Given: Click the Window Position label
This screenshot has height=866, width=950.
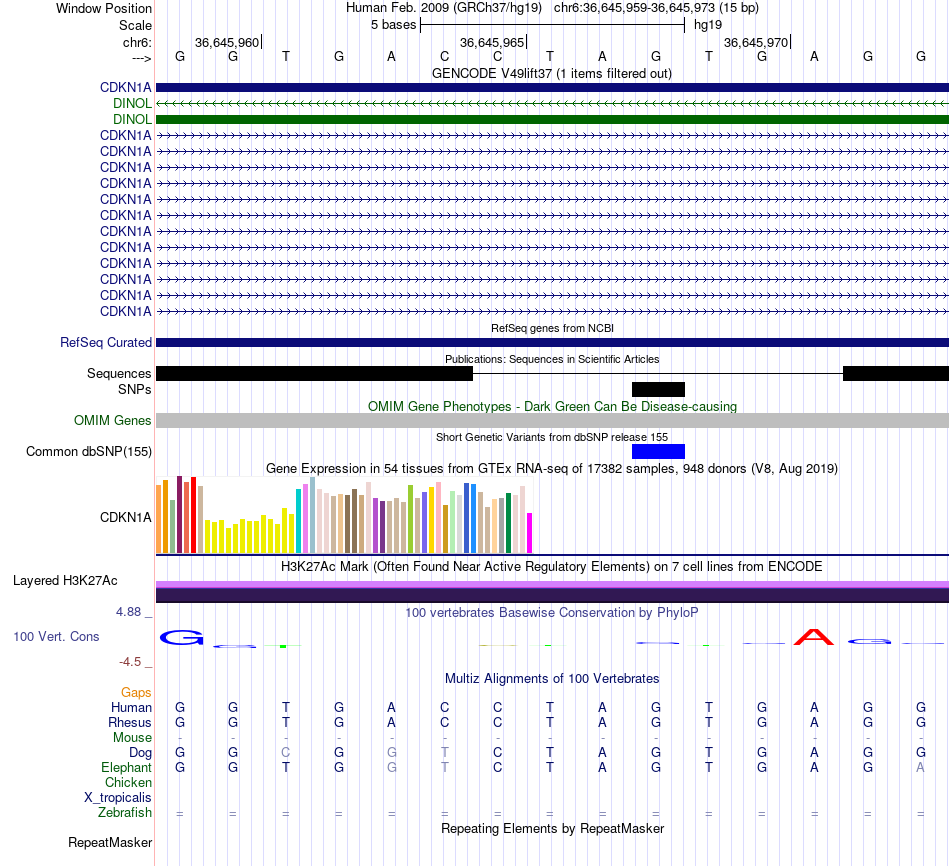Looking at the screenshot, I should click(x=104, y=8).
